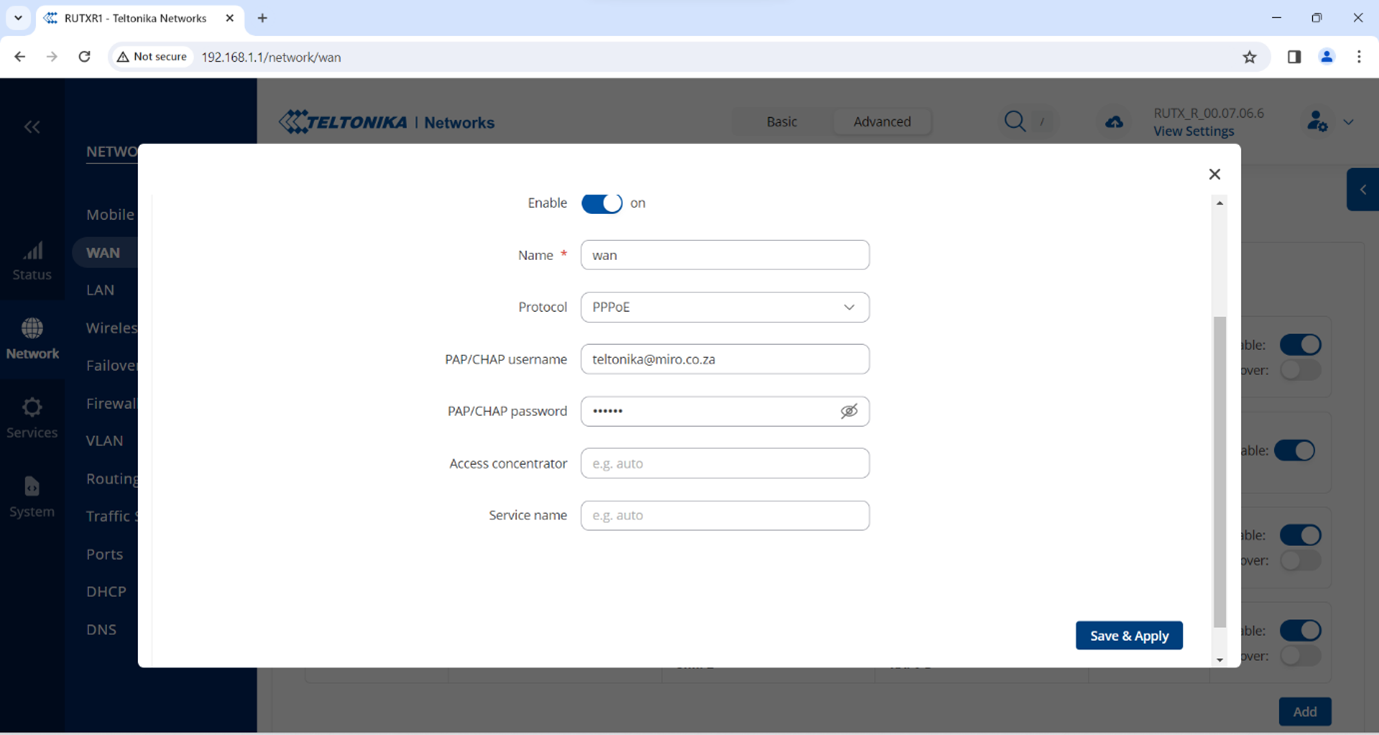Click the Save & Apply button

[1129, 636]
